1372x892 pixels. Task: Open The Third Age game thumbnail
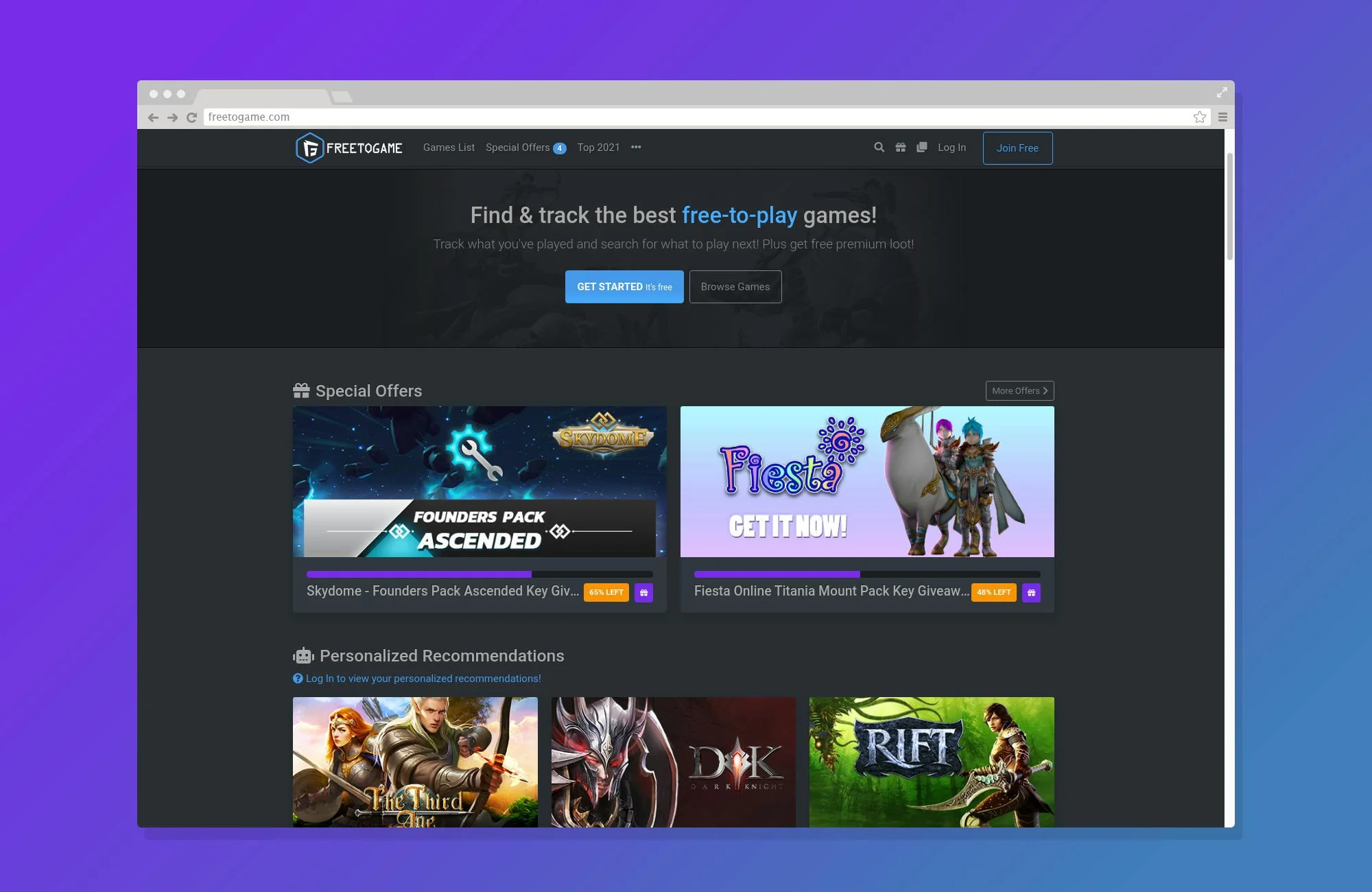[x=415, y=762]
